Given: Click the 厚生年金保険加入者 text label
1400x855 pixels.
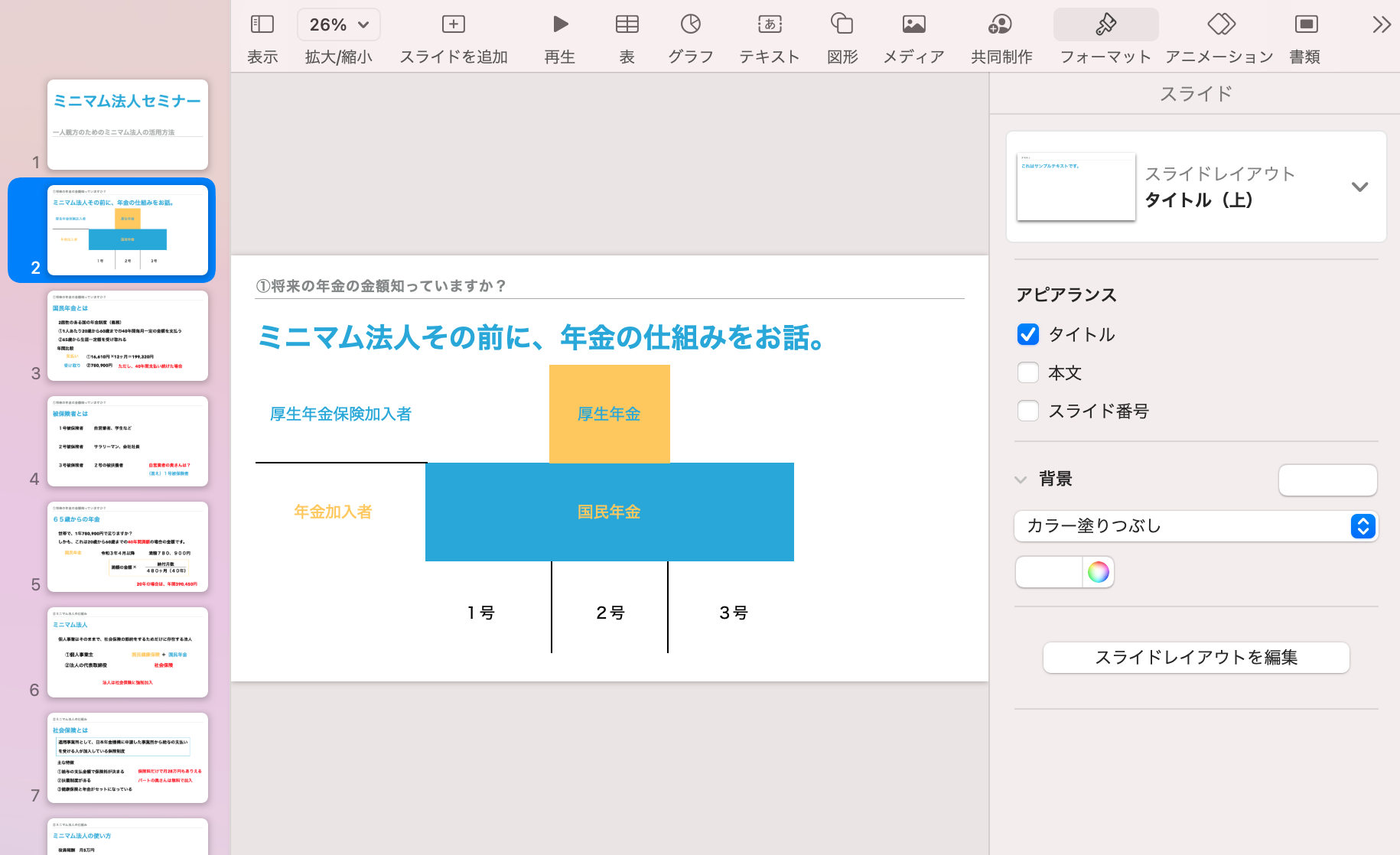Looking at the screenshot, I should pyautogui.click(x=340, y=414).
